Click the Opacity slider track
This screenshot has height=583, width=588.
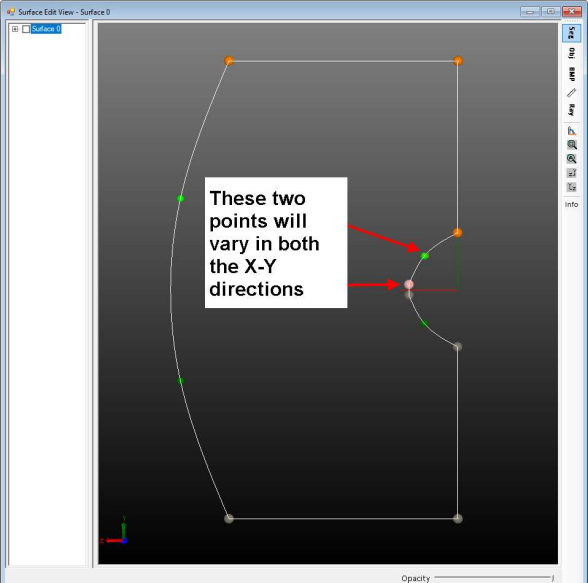click(x=494, y=577)
